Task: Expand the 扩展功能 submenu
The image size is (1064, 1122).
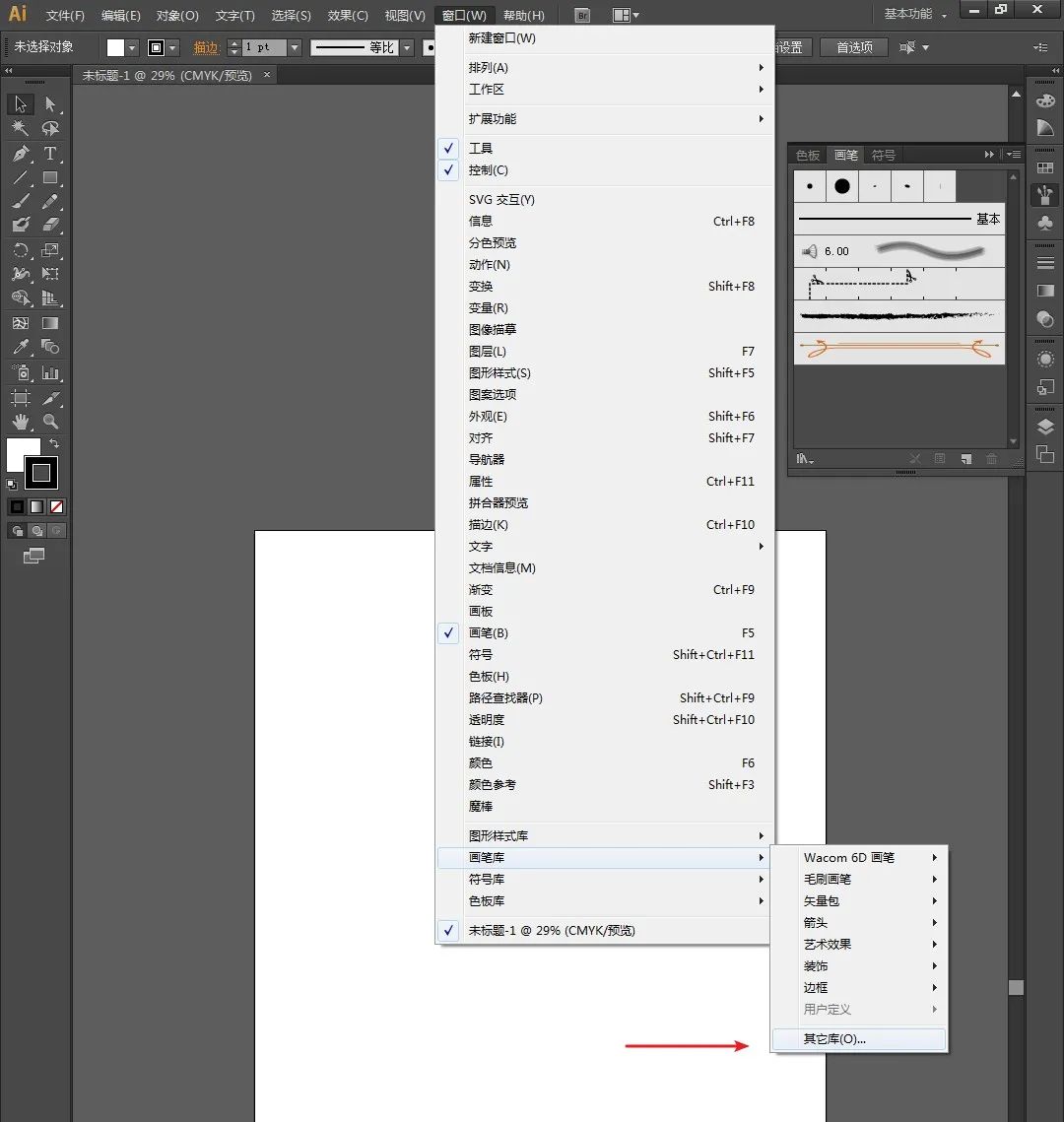Action: tap(604, 119)
